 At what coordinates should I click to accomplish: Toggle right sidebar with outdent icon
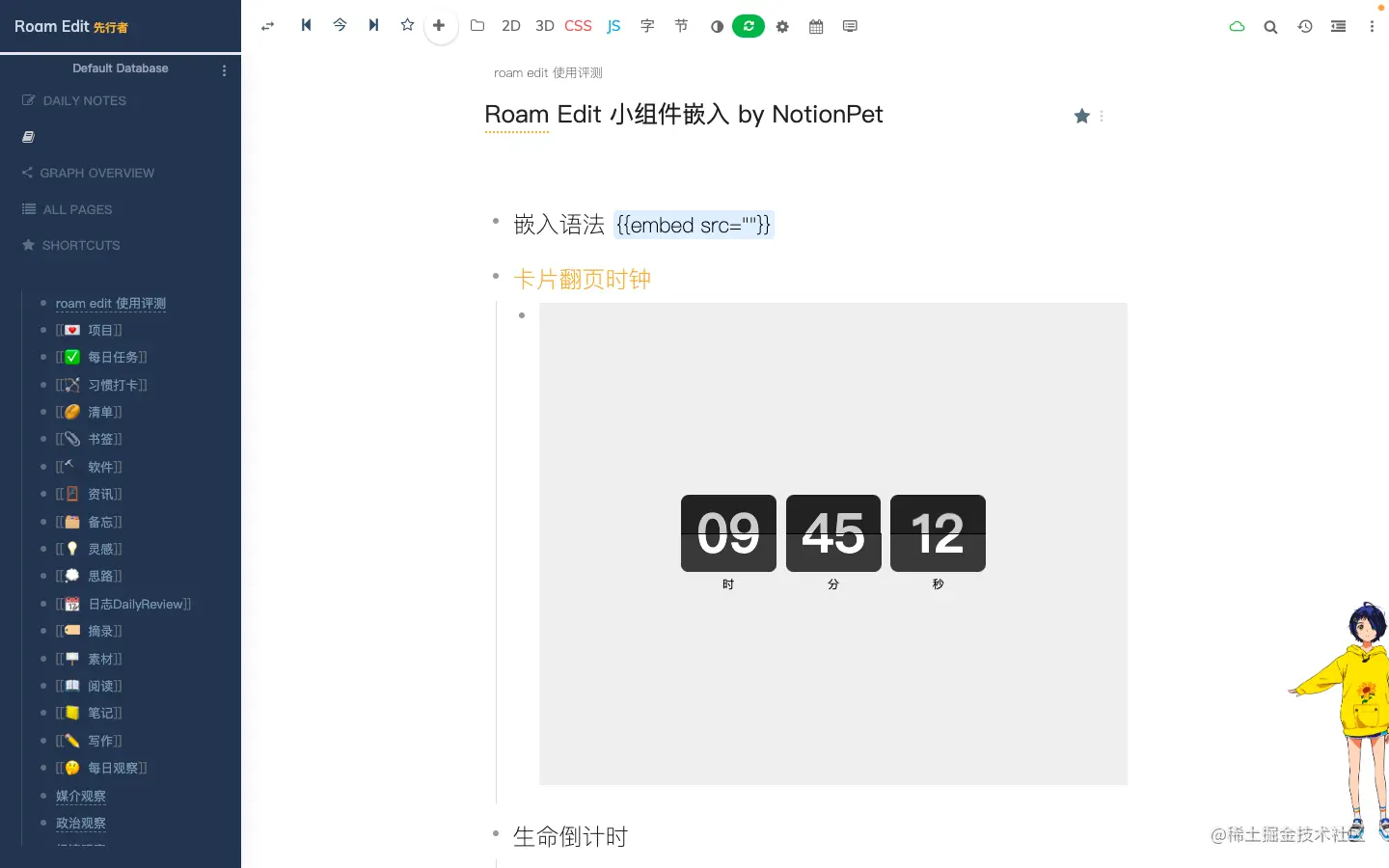coord(1339,27)
